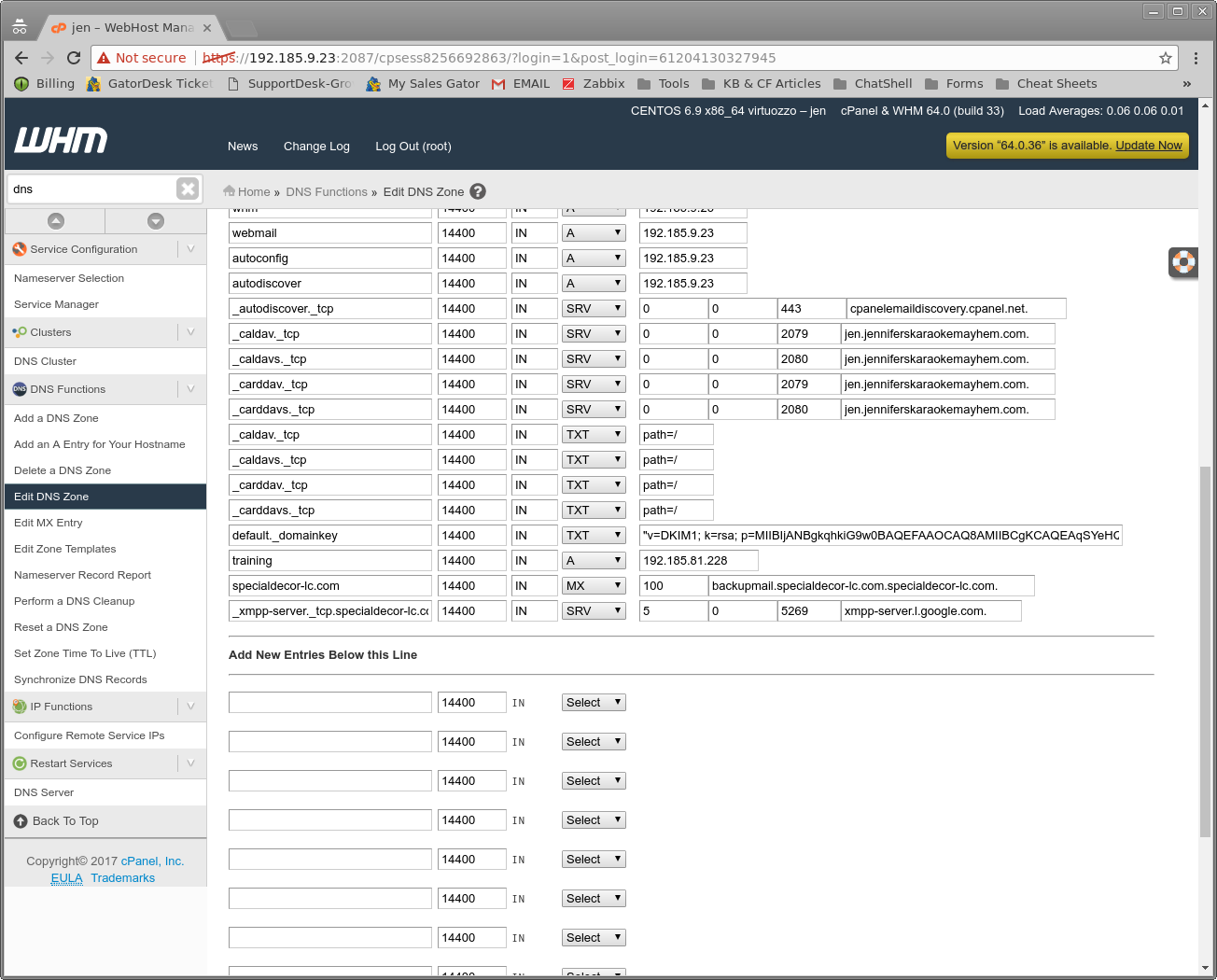The image size is (1217, 980).
Task: Click the dns sidebar search field
Action: click(x=91, y=189)
